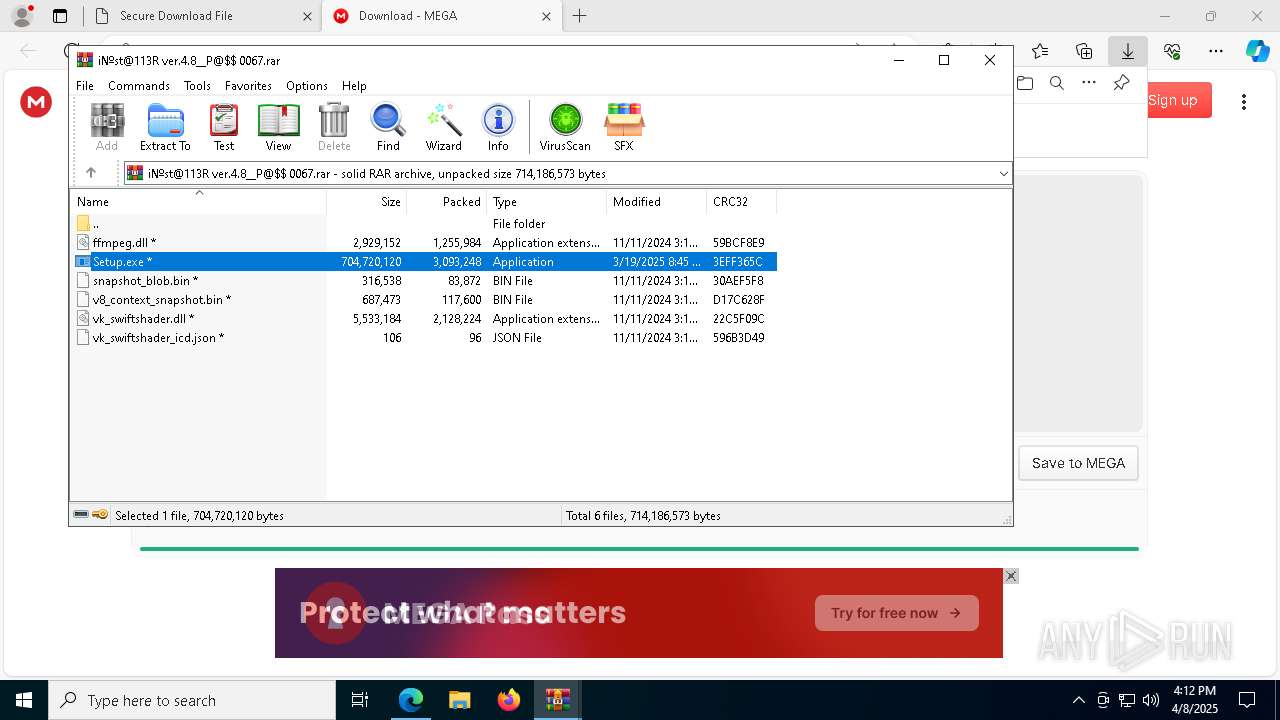Screen dimensions: 1280x720
Task: Open Firefox from taskbar
Action: coord(509,700)
